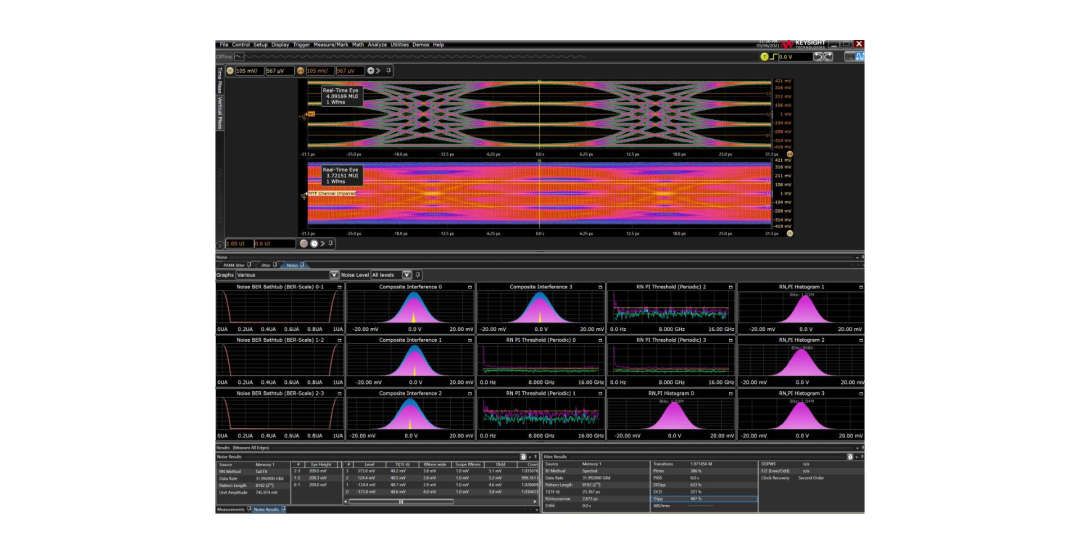Switch to the Noise tab
This screenshot has height=554, width=1080.
(x=295, y=265)
